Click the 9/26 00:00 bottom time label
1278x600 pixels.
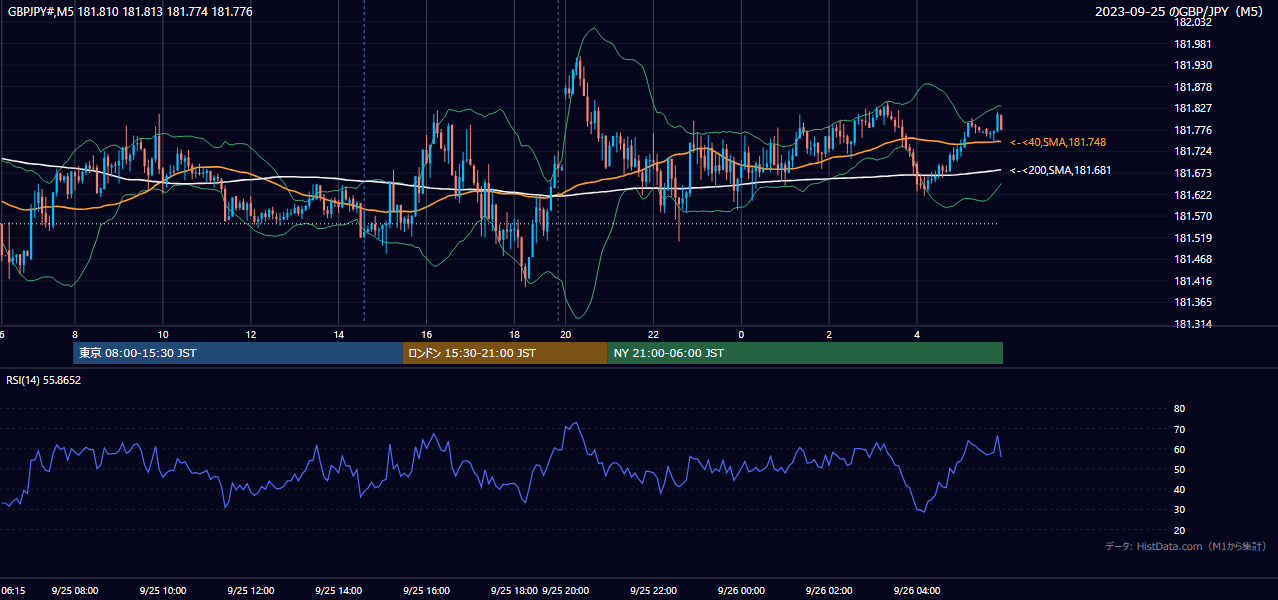pyautogui.click(x=741, y=591)
